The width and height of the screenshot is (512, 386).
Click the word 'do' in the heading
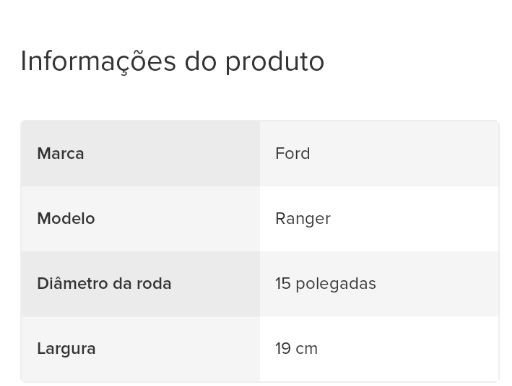[201, 61]
